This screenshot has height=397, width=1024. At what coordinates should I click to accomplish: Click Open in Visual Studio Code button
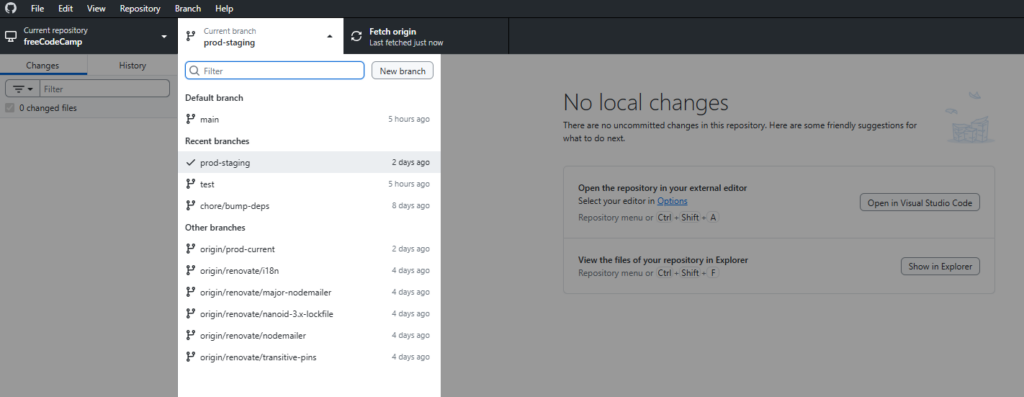920,203
